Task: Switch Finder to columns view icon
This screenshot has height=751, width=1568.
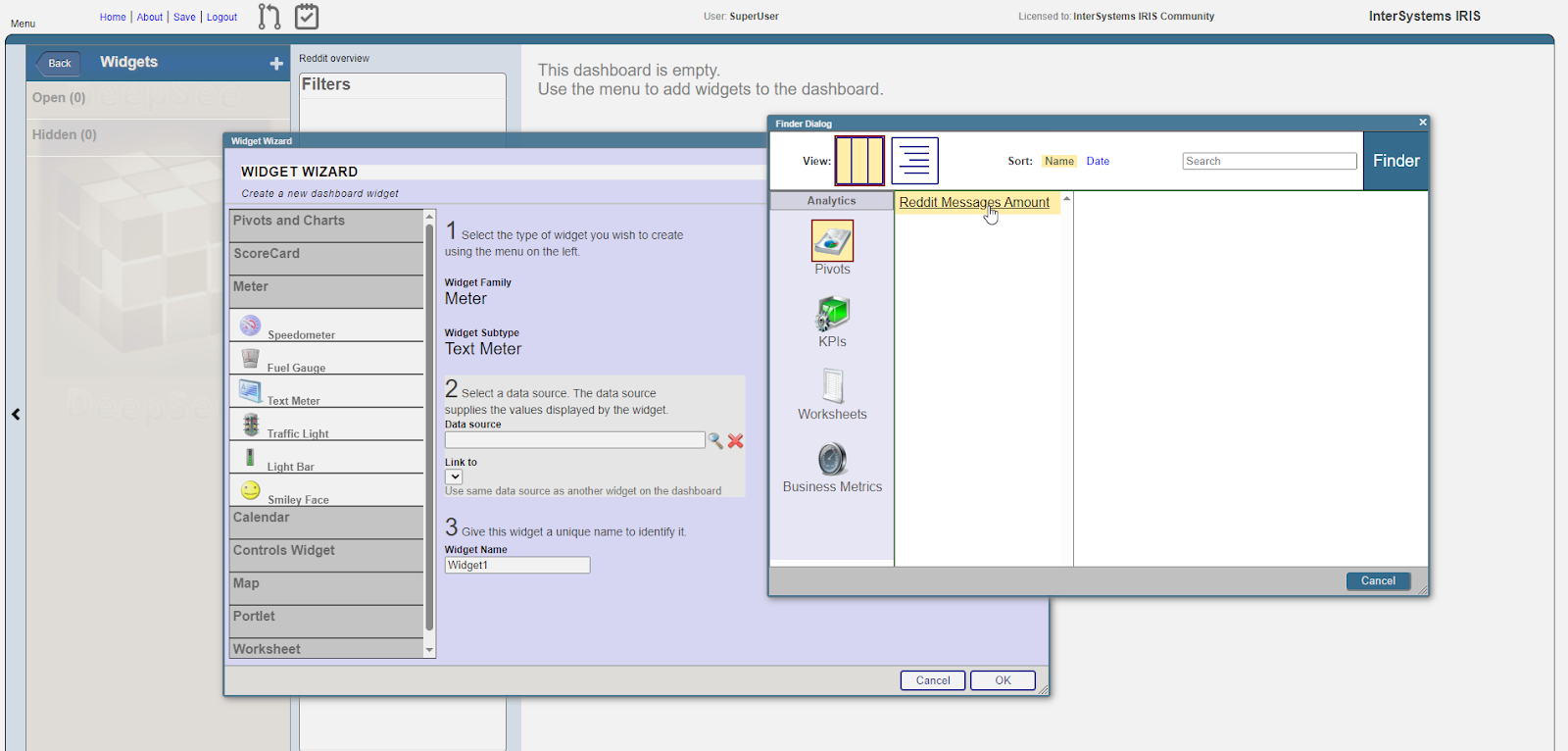Action: click(859, 161)
